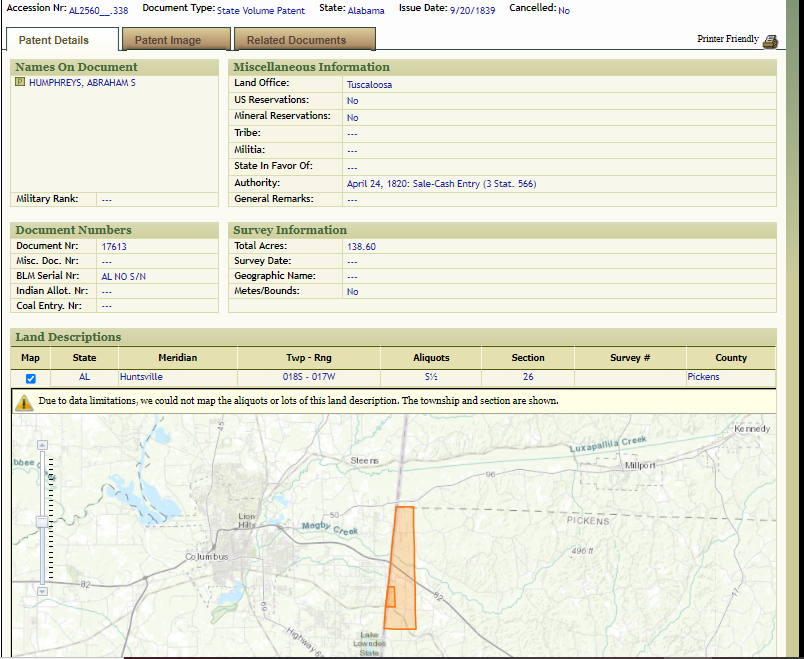Image resolution: width=804 pixels, height=659 pixels.
Task: Open the HUMPHREYS, ABRAHAM S name link
Action: point(82,83)
